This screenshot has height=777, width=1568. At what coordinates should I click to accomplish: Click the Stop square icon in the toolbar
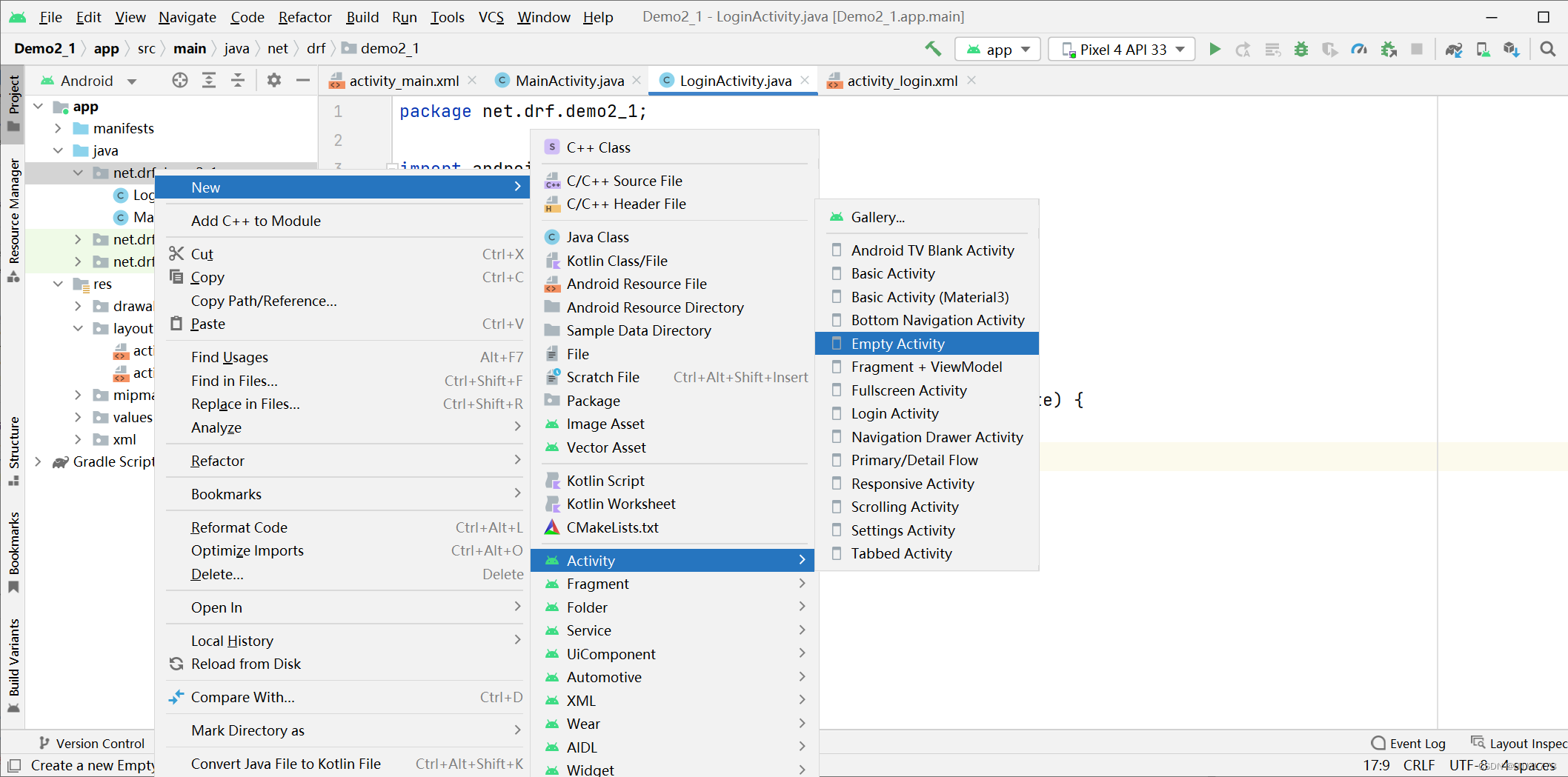click(x=1417, y=49)
